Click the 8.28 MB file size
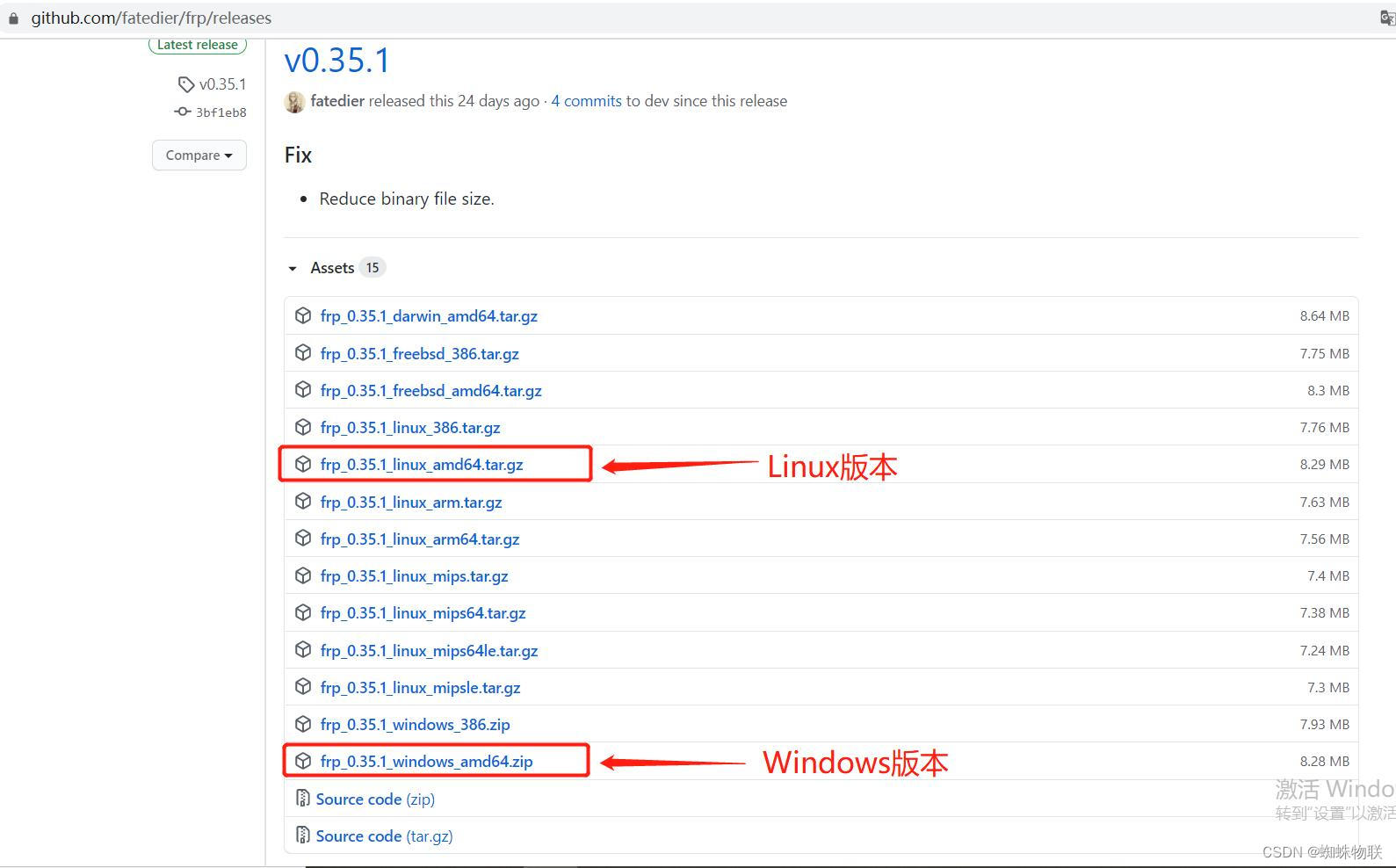The image size is (1396, 868). [x=1324, y=761]
